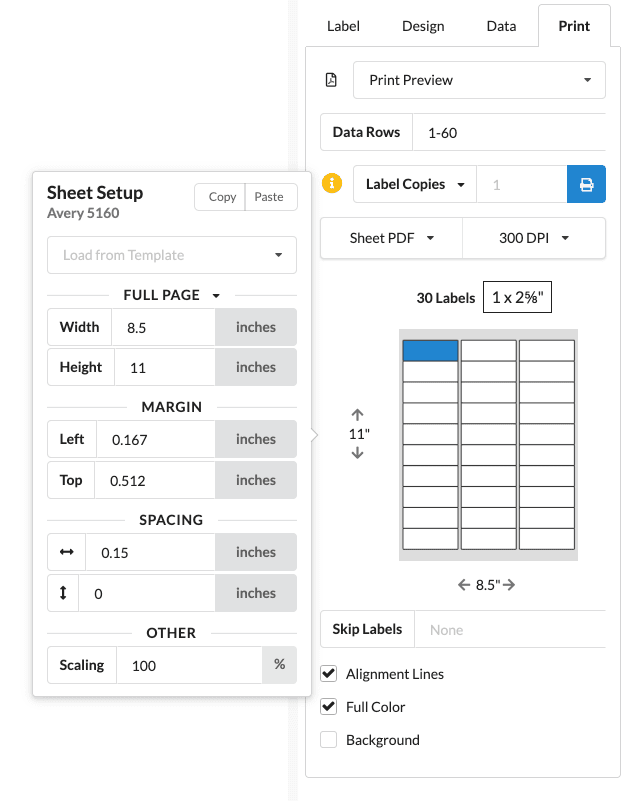Image resolution: width=625 pixels, height=801 pixels.
Task: Click the Skip Labels button
Action: 367,629
